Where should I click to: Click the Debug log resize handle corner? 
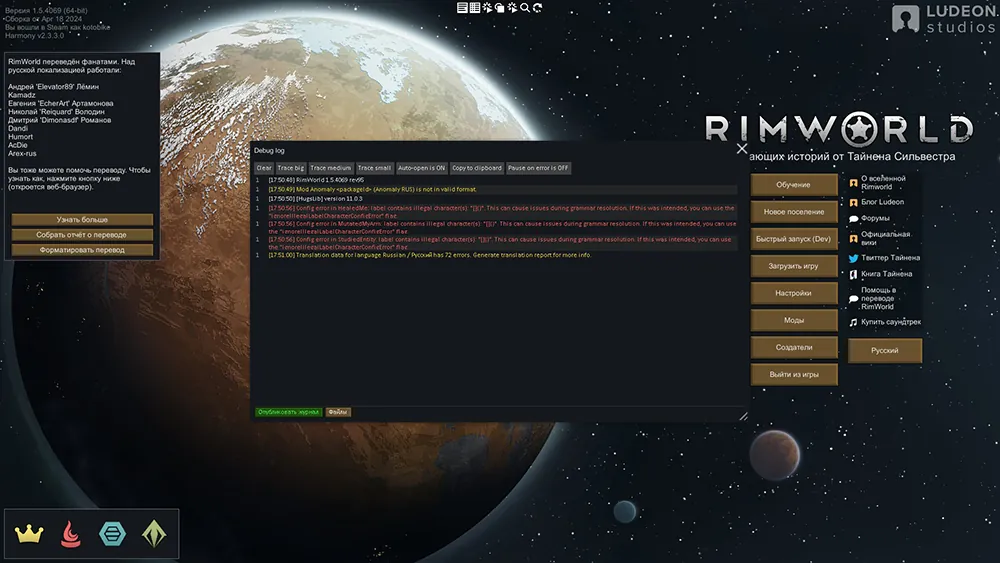(743, 416)
